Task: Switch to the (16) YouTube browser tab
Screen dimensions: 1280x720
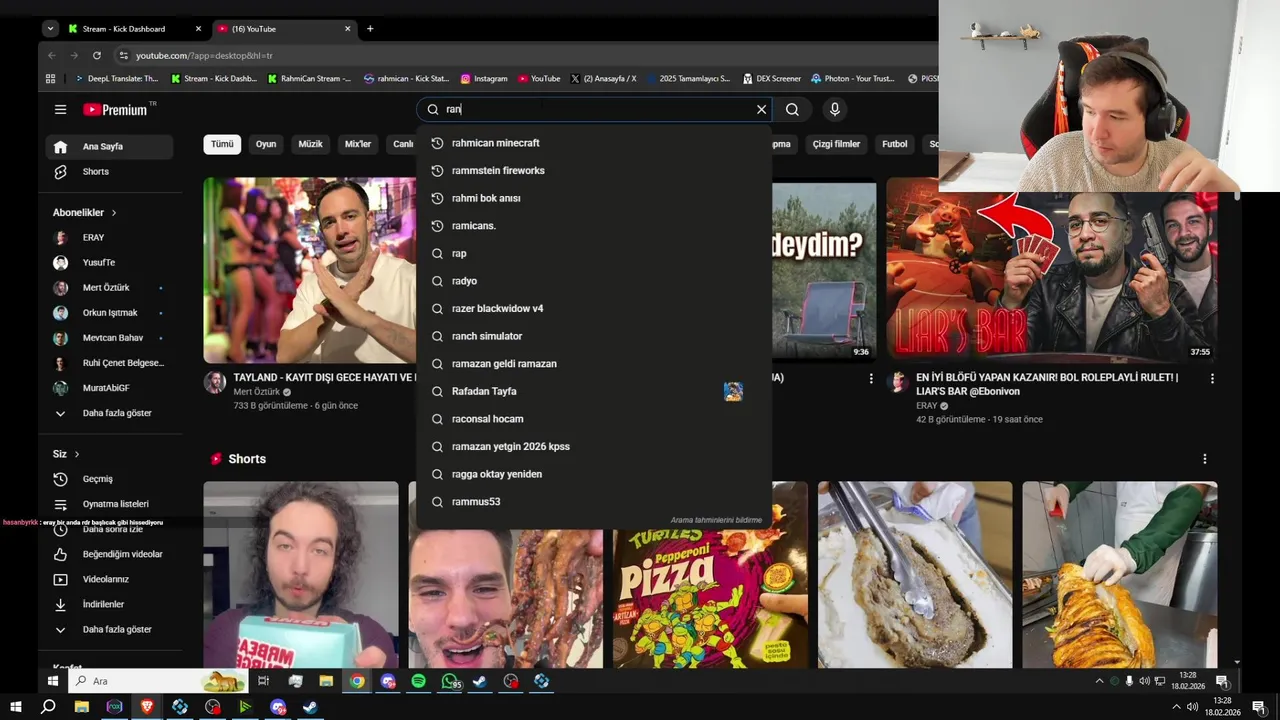Action: (283, 29)
